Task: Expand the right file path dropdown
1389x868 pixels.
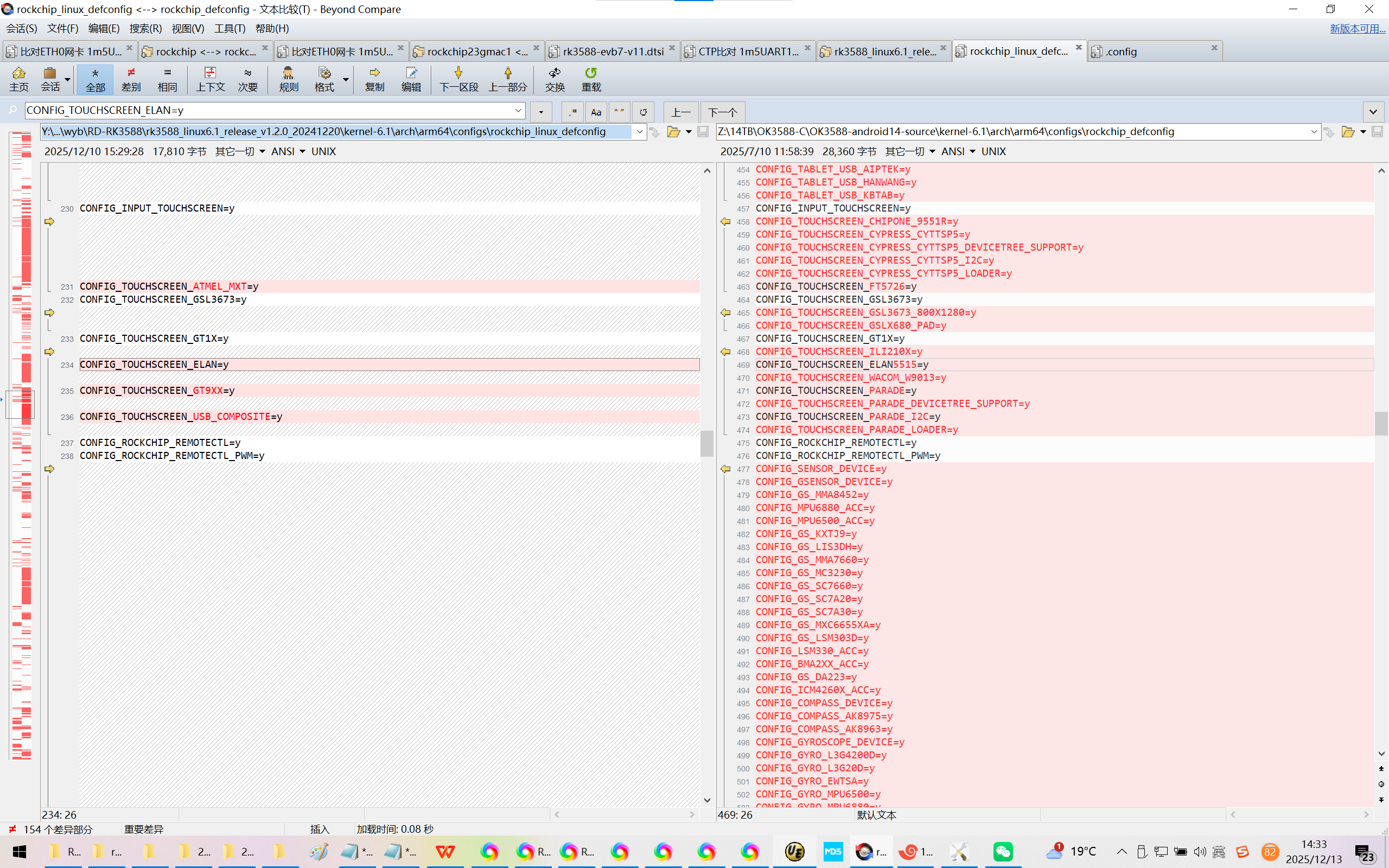Action: click(x=1314, y=132)
